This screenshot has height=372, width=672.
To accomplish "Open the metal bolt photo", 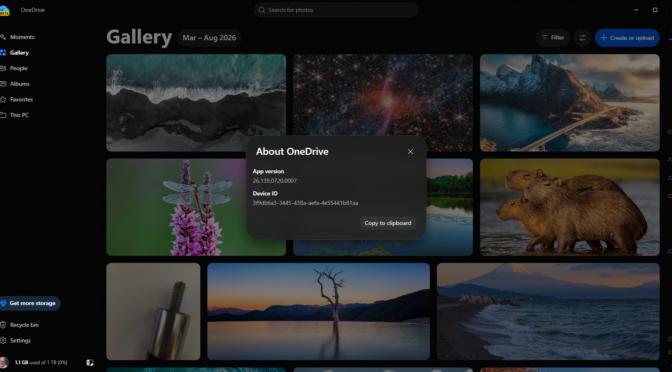I will 153,312.
